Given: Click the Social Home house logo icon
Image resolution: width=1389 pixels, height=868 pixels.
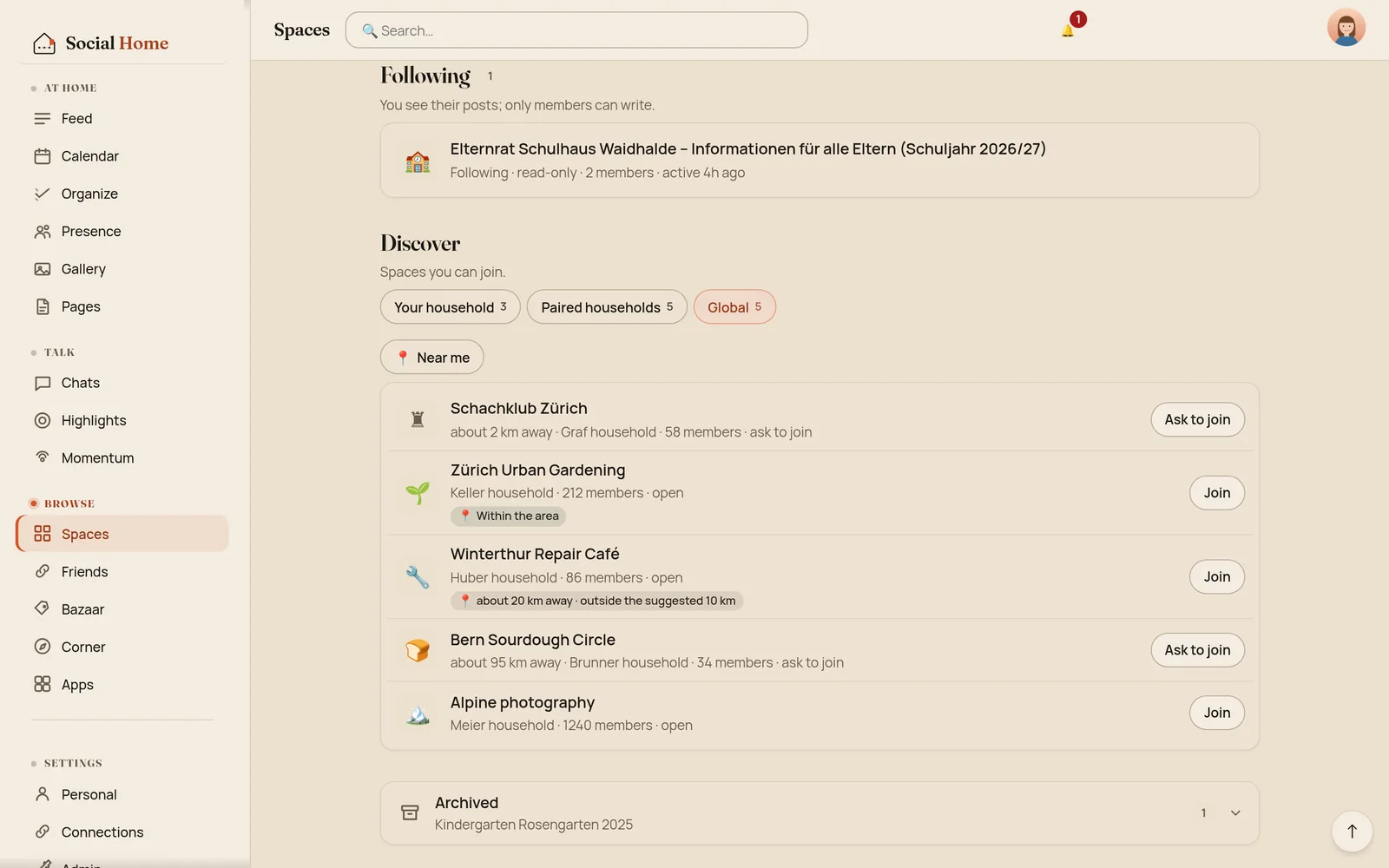Looking at the screenshot, I should (44, 43).
